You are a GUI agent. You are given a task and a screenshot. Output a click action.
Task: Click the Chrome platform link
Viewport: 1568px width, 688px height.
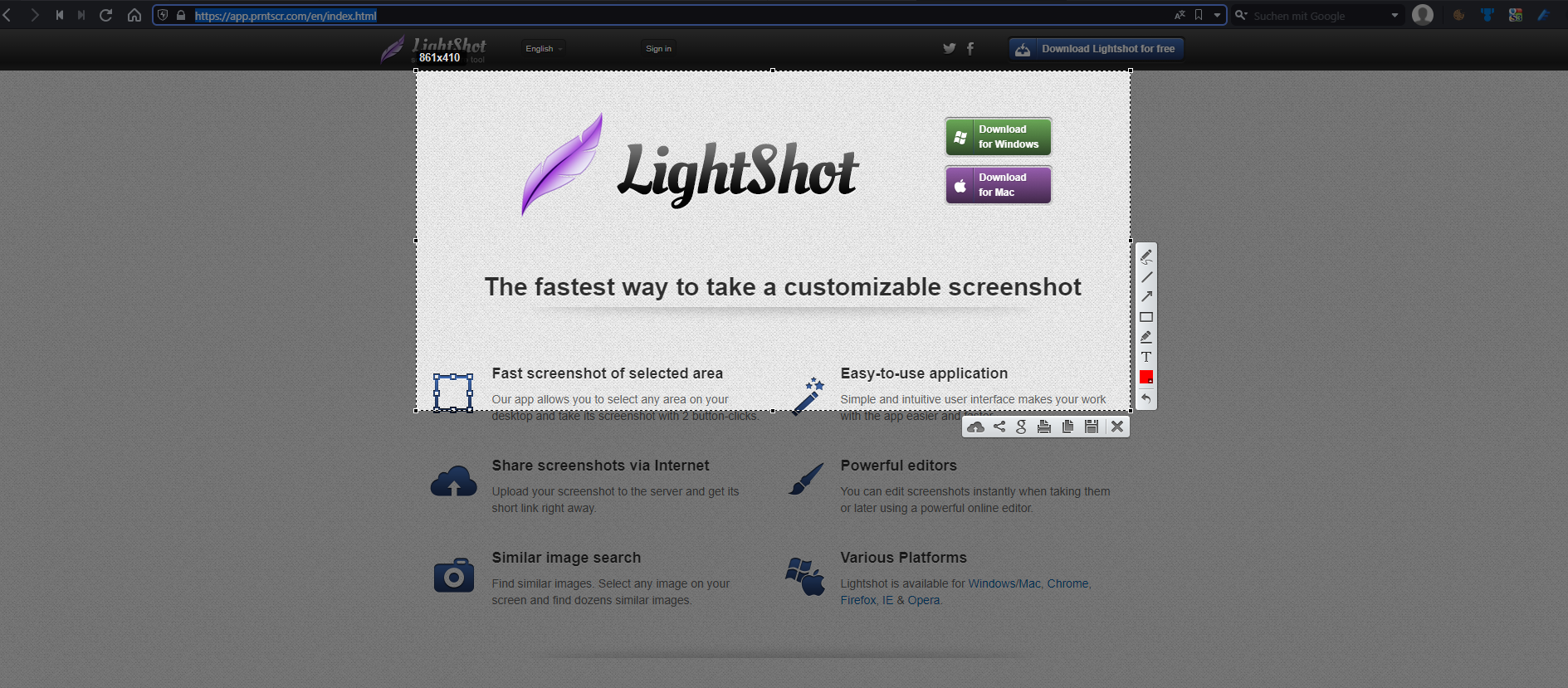[1067, 583]
